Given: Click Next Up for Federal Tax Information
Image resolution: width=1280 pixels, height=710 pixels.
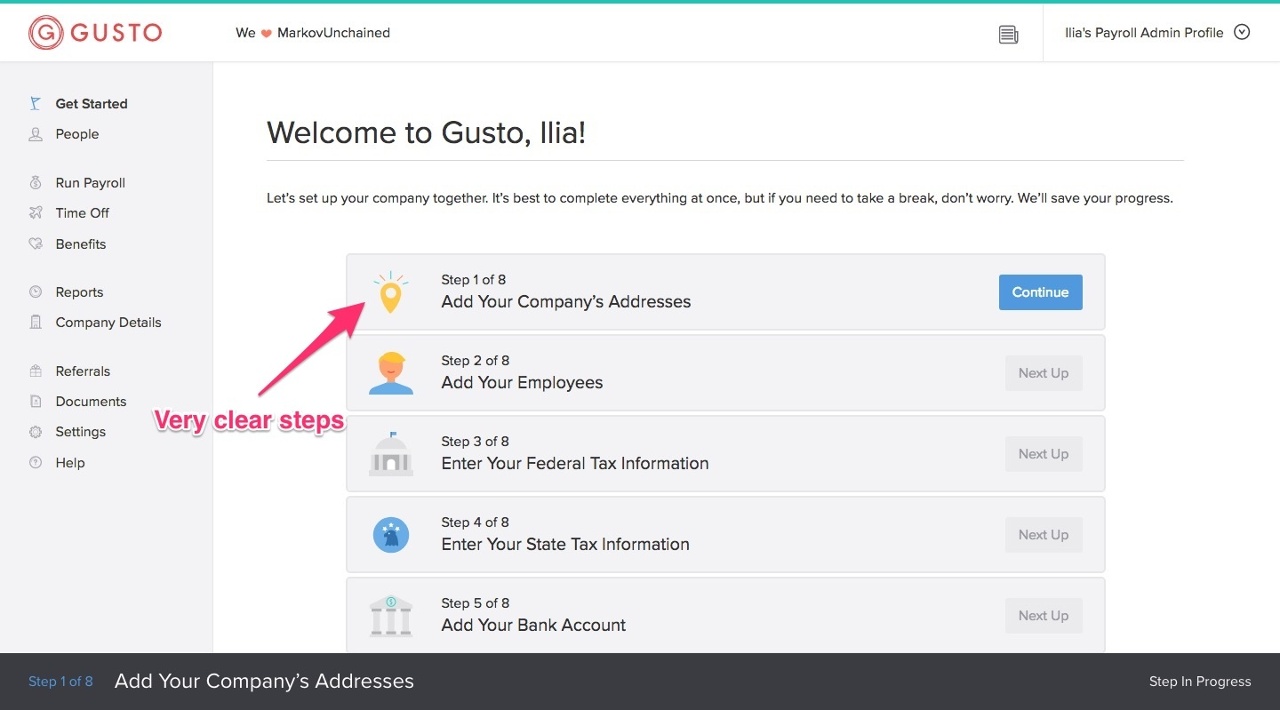Looking at the screenshot, I should point(1043,454).
